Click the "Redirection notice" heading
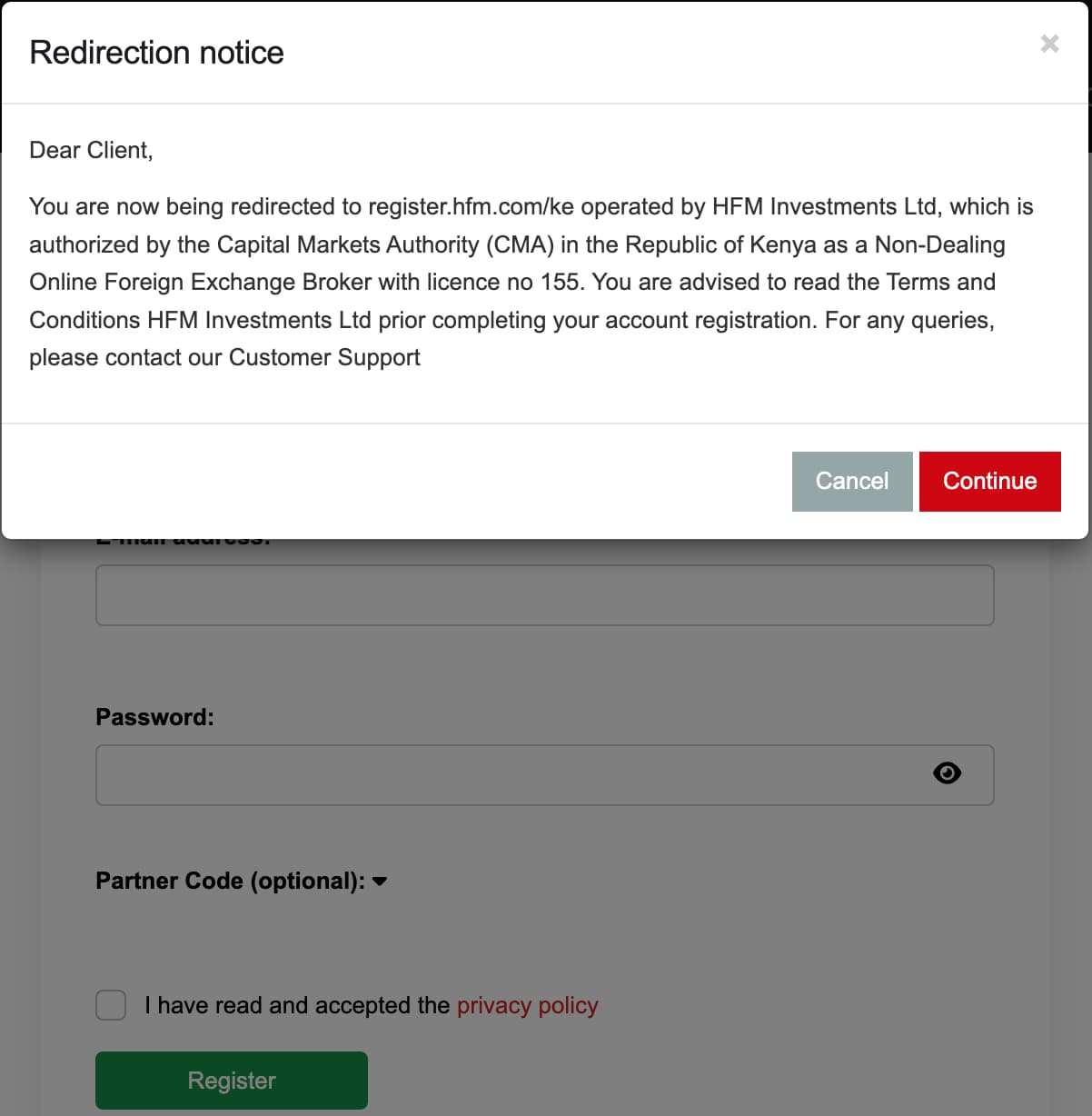This screenshot has width=1092, height=1116. point(156,53)
